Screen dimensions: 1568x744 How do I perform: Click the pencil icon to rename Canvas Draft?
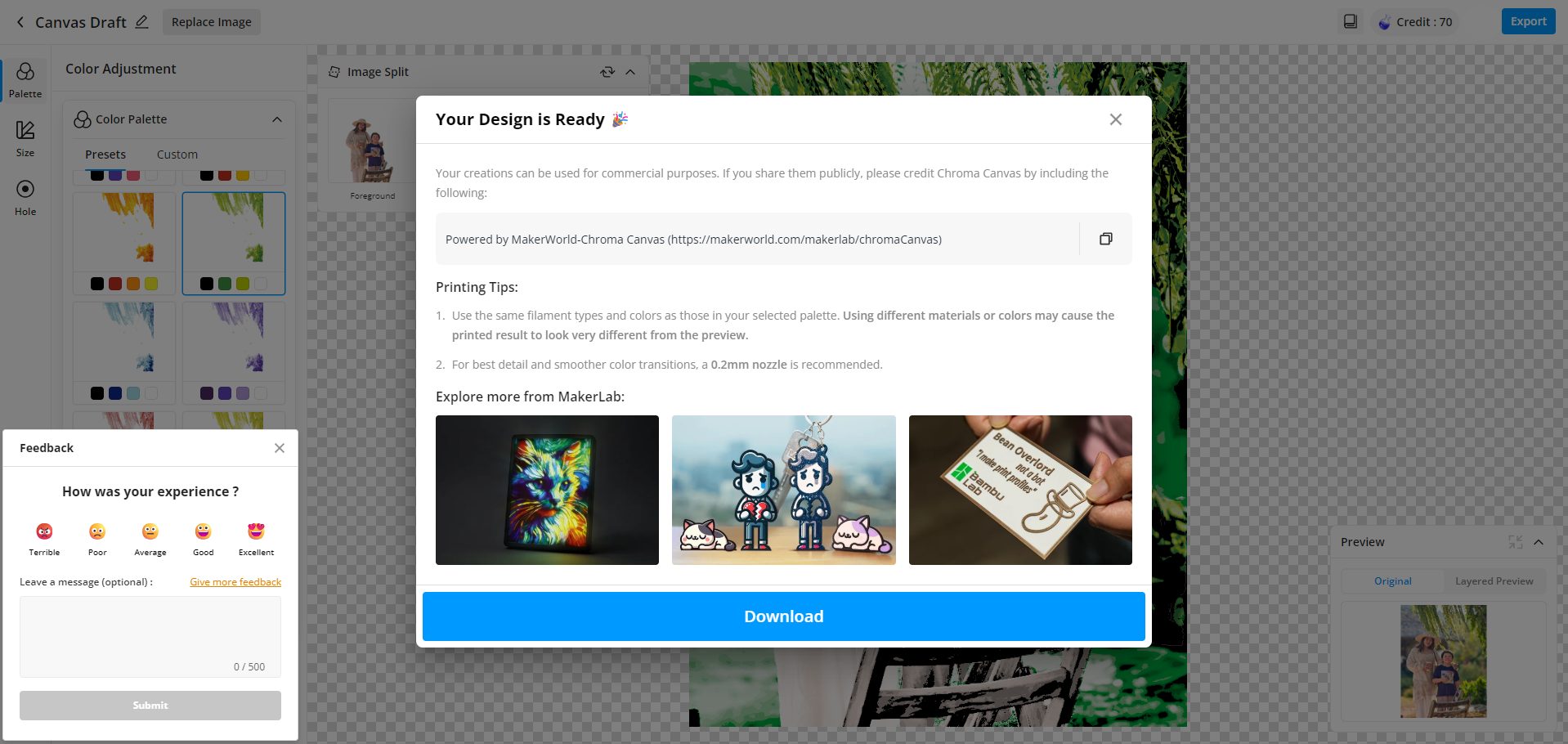pyautogui.click(x=141, y=22)
